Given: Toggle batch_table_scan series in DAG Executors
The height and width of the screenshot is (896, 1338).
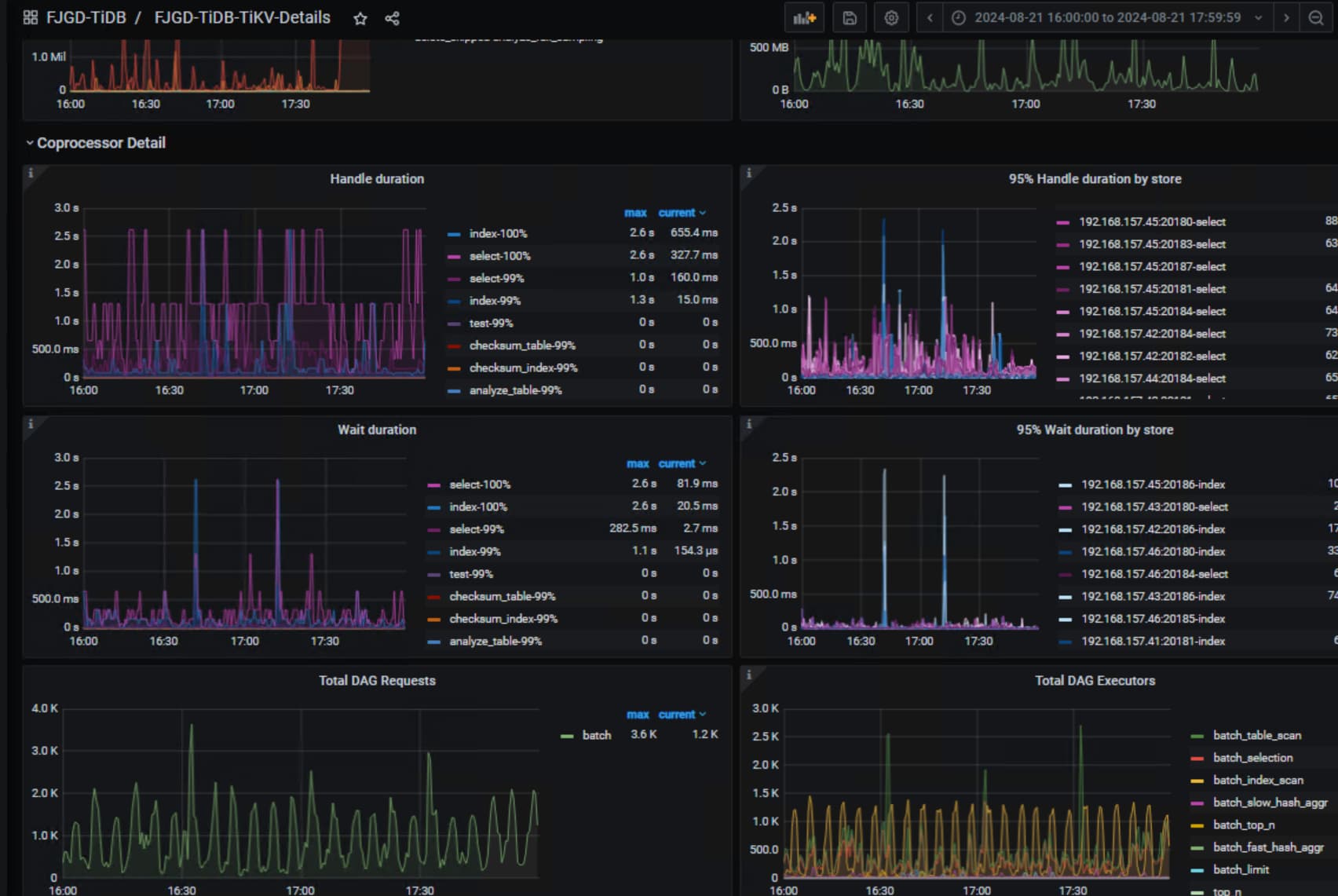Looking at the screenshot, I should [1256, 736].
